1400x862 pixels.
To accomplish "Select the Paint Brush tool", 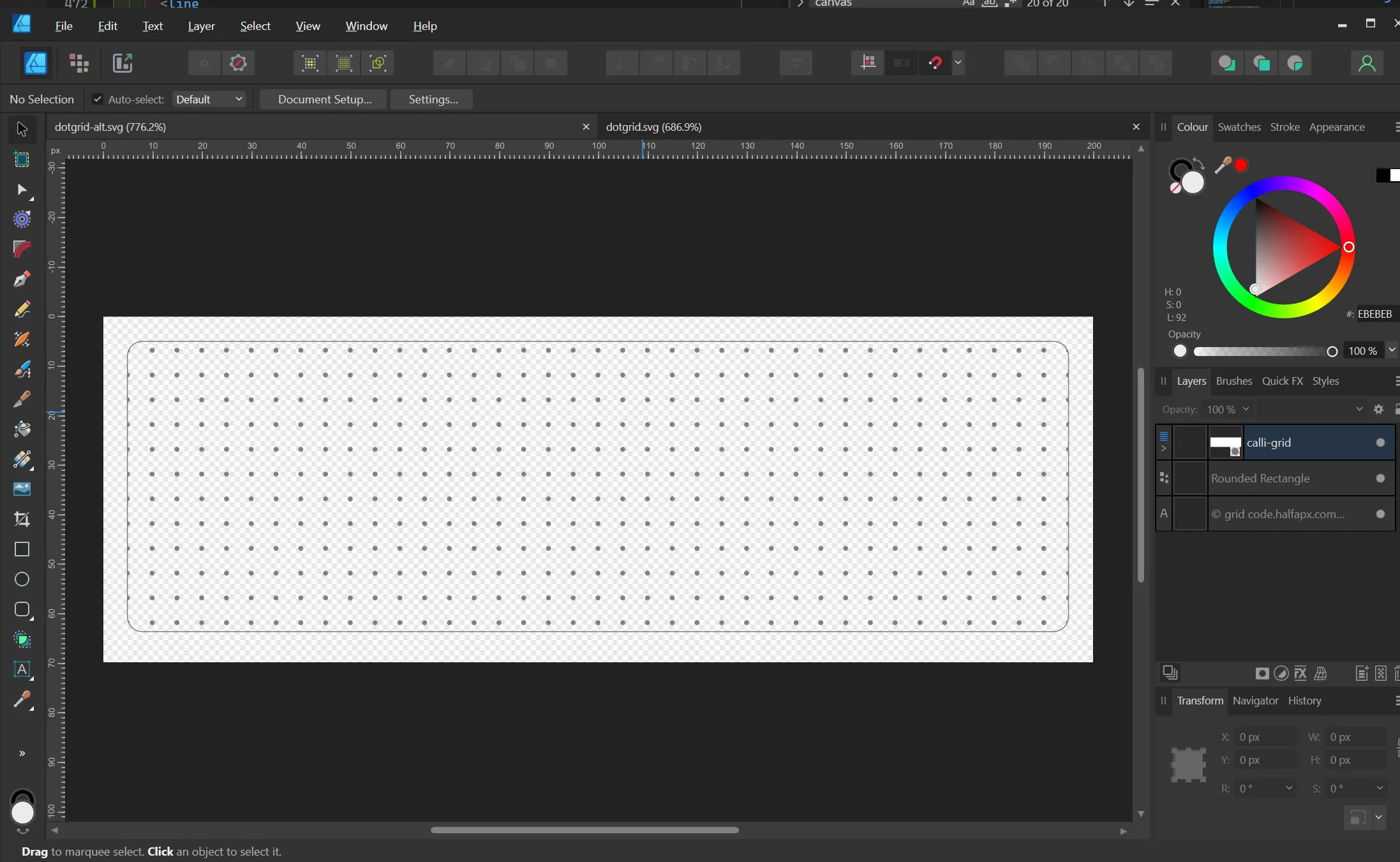I will click(22, 369).
